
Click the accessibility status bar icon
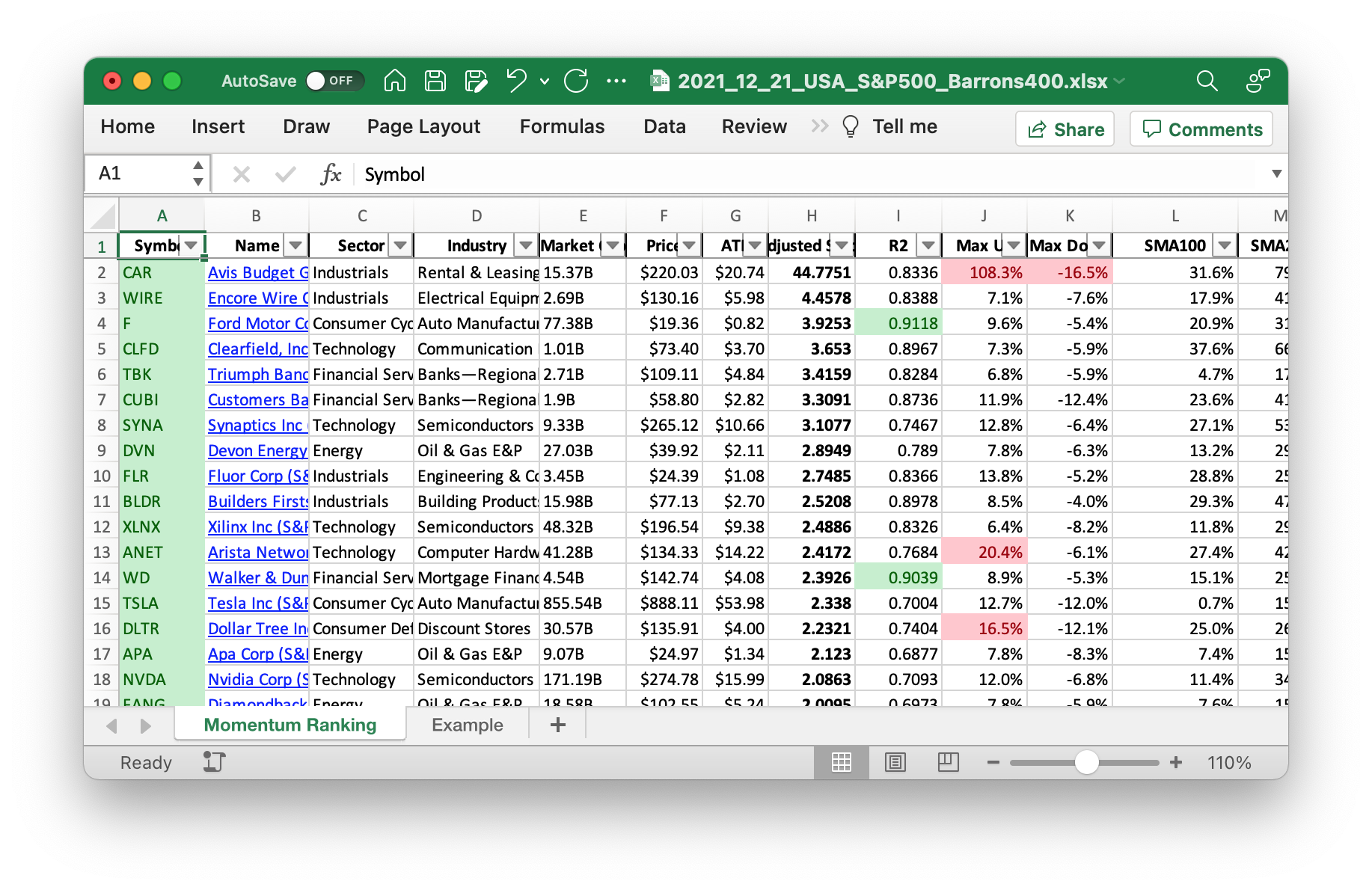pos(214,762)
